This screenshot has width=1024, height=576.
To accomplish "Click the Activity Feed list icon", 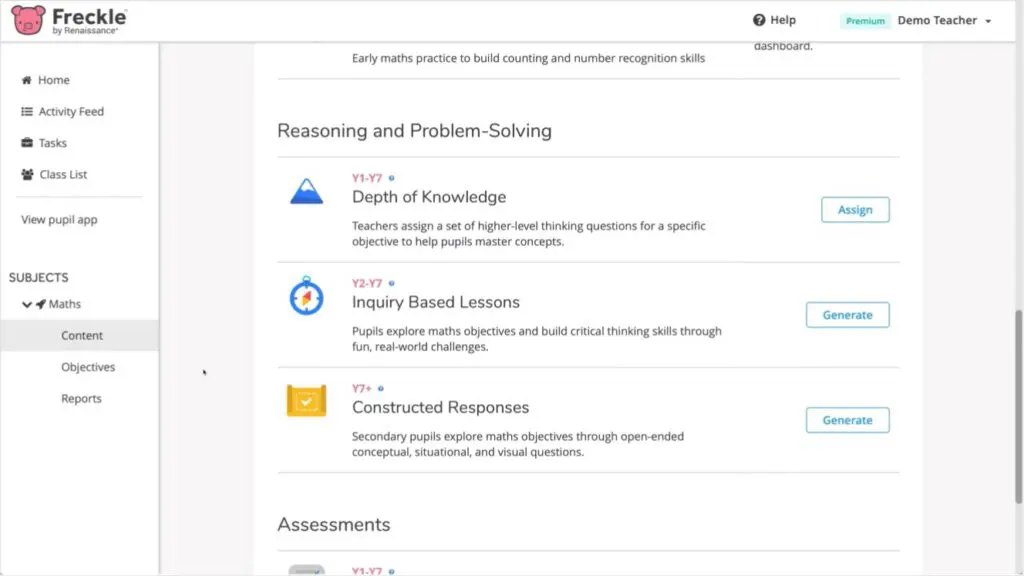I will coord(27,112).
